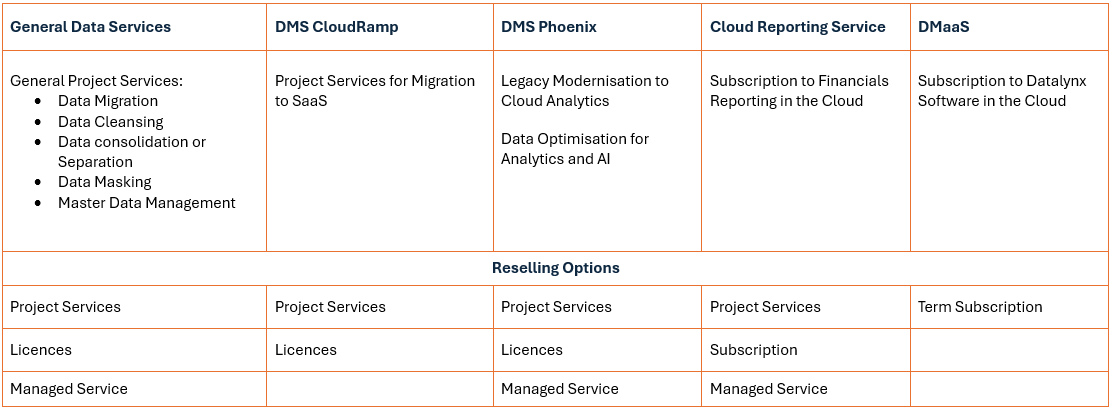Viewport: 1110px width, 408px height.
Task: Select the Term Subscription cell
Action: point(979,307)
